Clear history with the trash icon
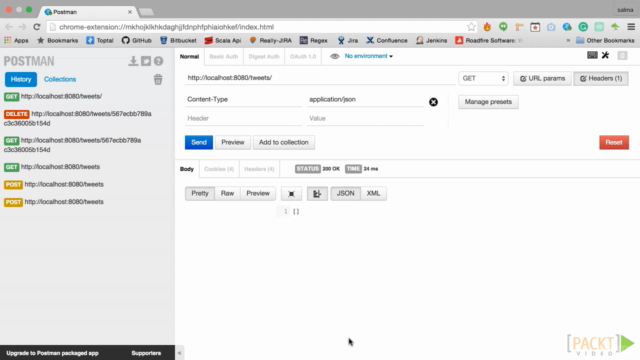 (x=158, y=79)
